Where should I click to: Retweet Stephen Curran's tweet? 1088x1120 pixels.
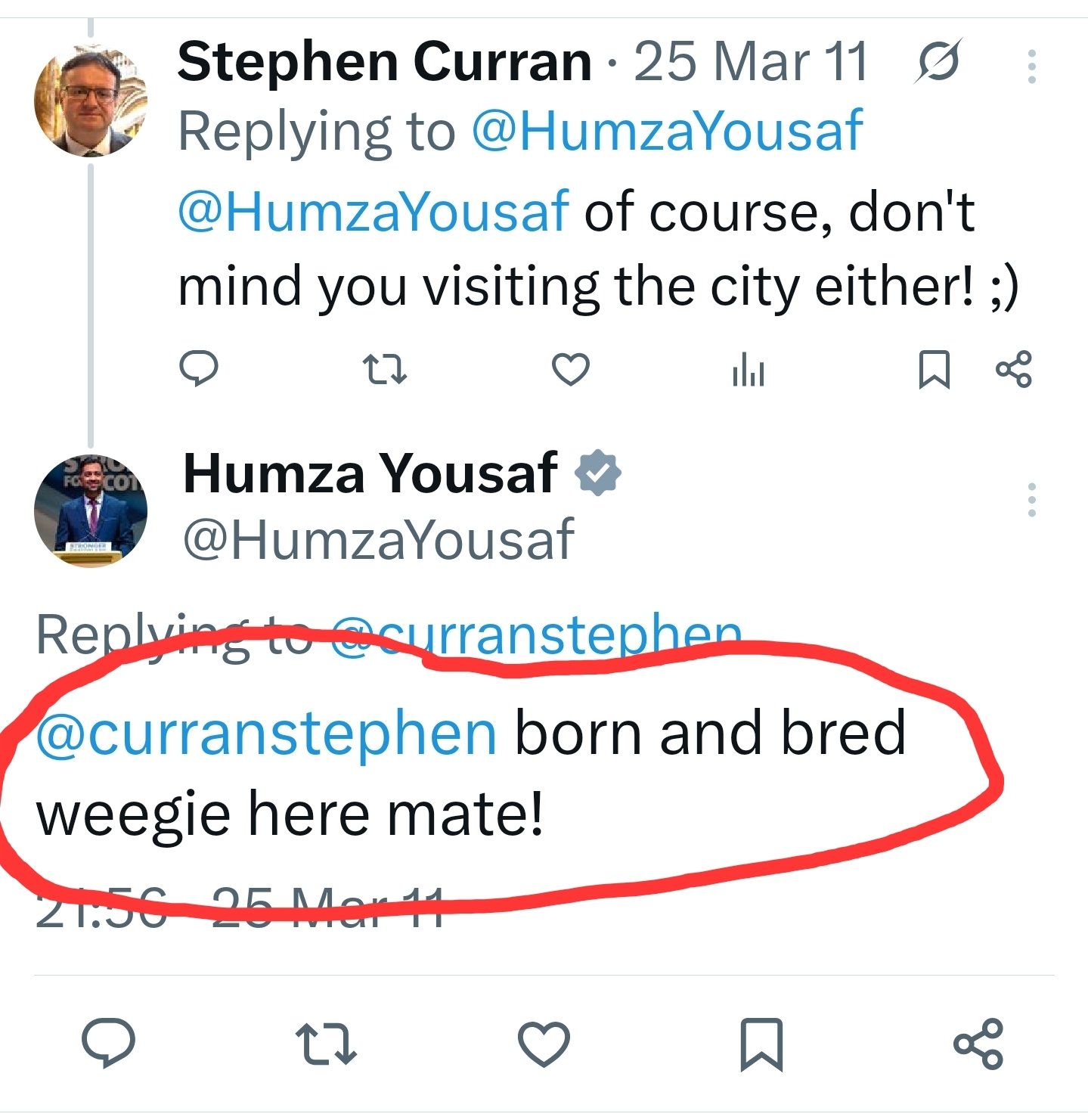385,370
